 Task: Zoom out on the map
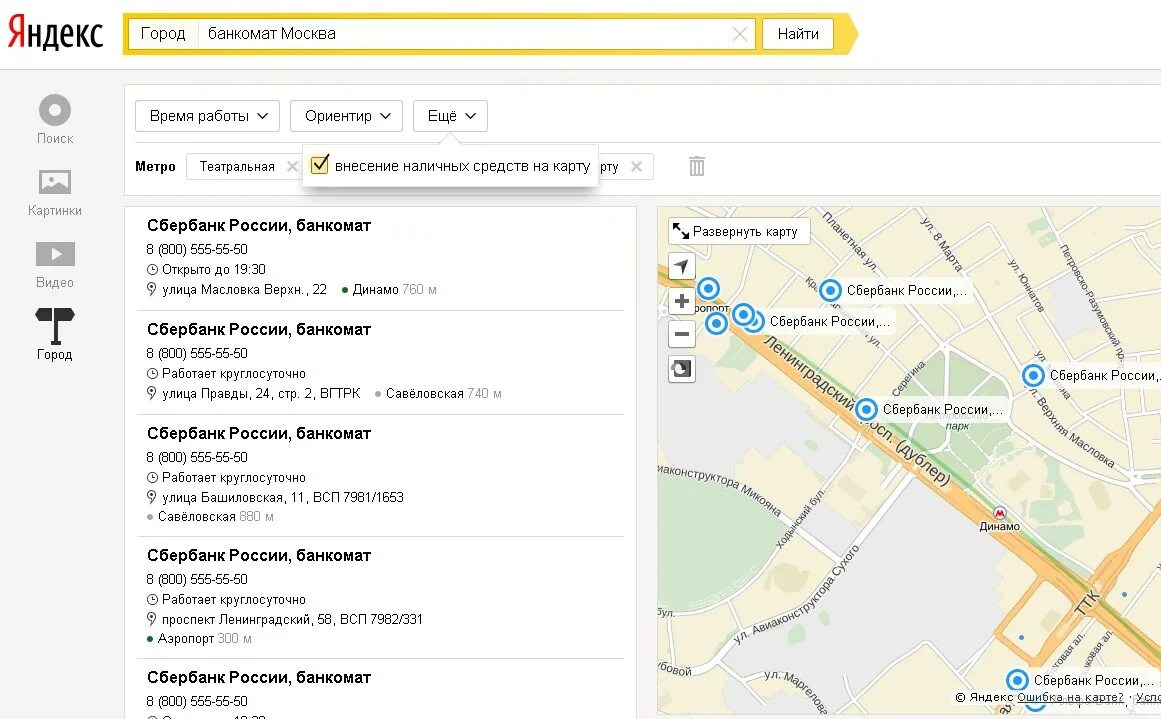[x=682, y=334]
